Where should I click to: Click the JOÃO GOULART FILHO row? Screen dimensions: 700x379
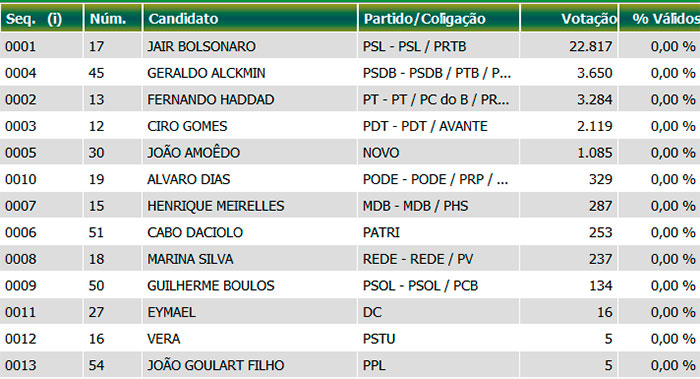click(350, 365)
